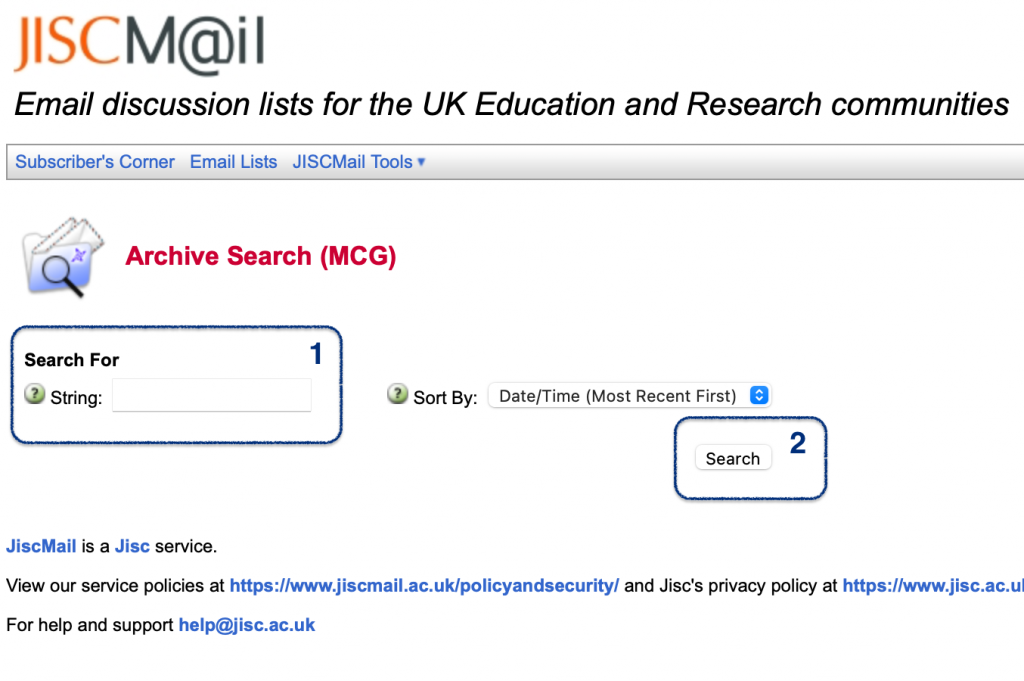This screenshot has height=681, width=1024.
Task: Follow the Jisc service link
Action: (x=132, y=546)
